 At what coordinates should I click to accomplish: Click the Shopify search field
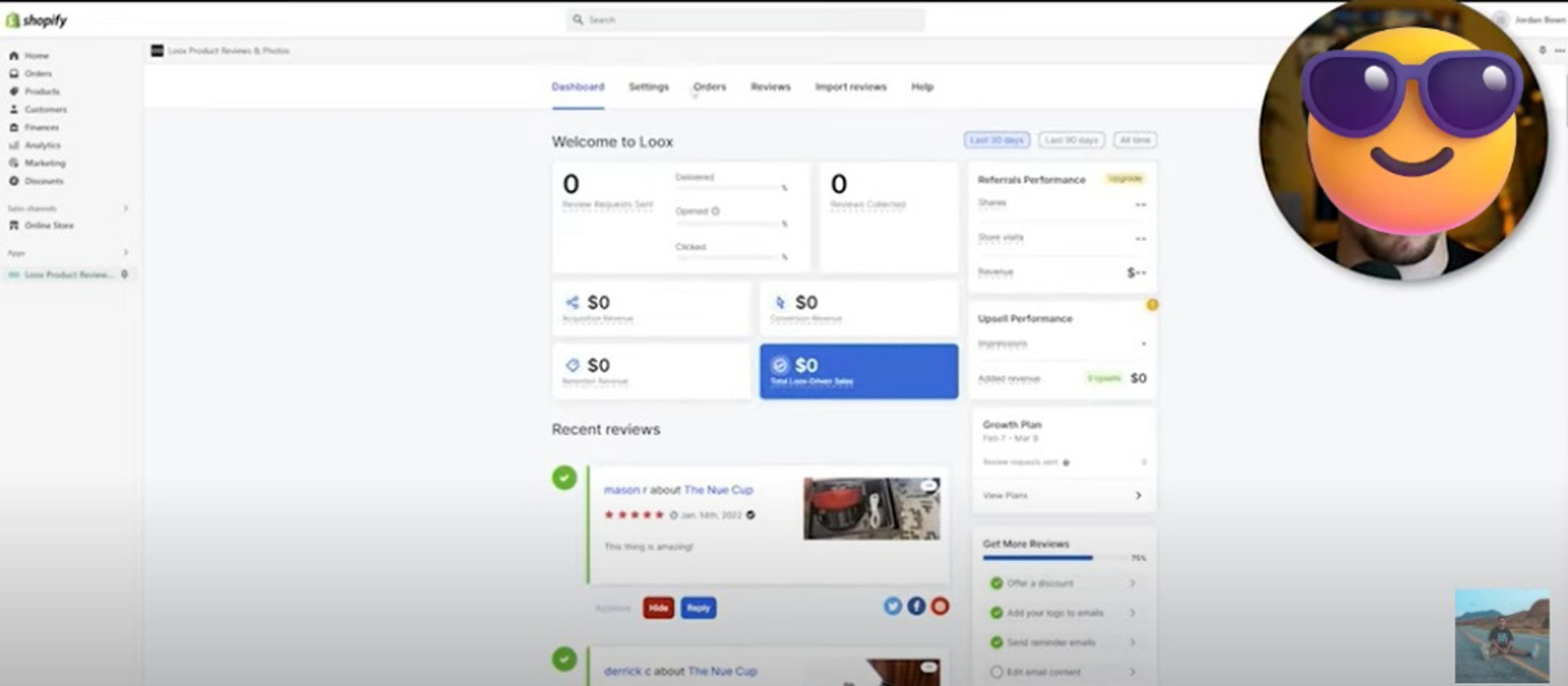pos(745,20)
